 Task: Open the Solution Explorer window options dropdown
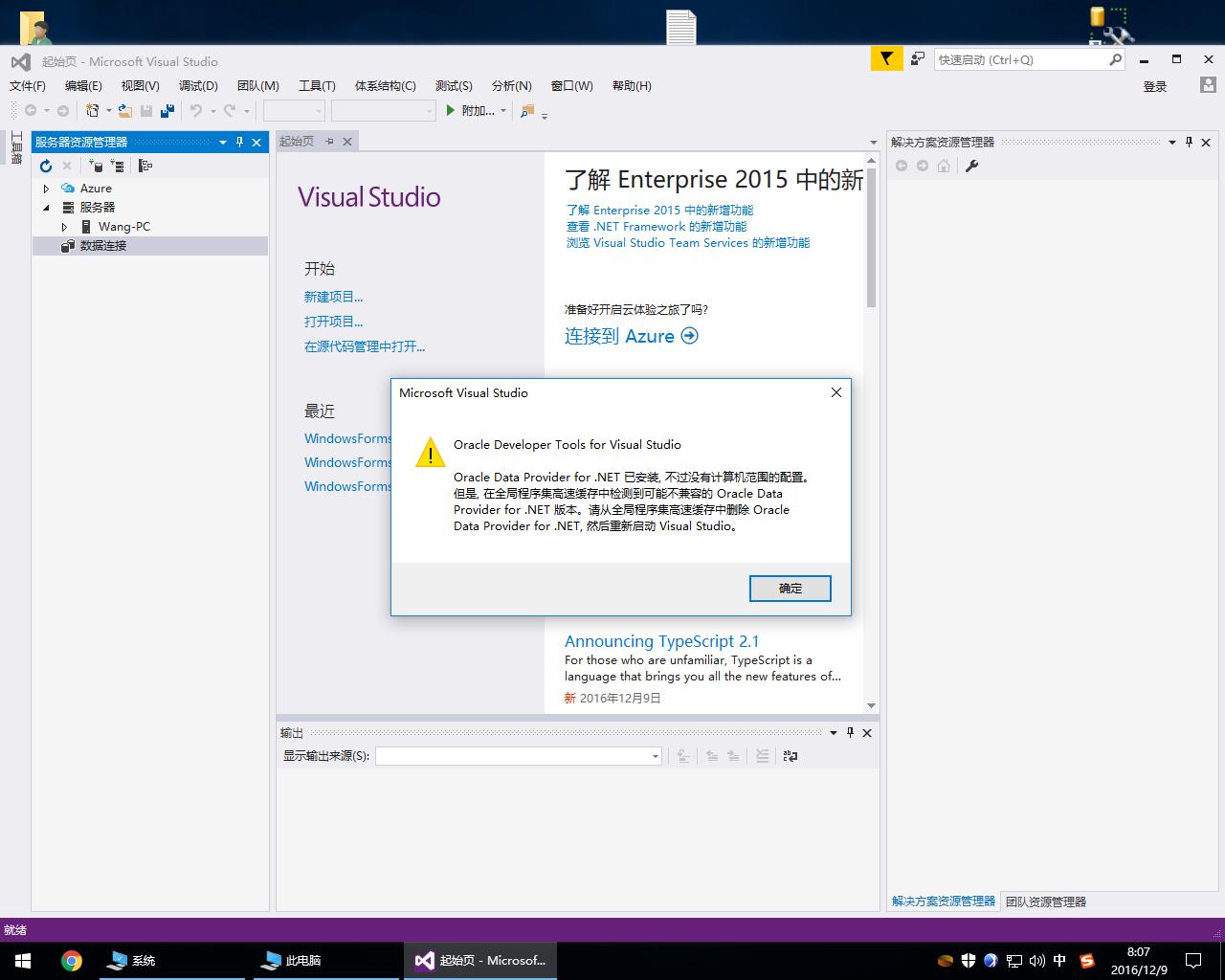click(x=1172, y=142)
